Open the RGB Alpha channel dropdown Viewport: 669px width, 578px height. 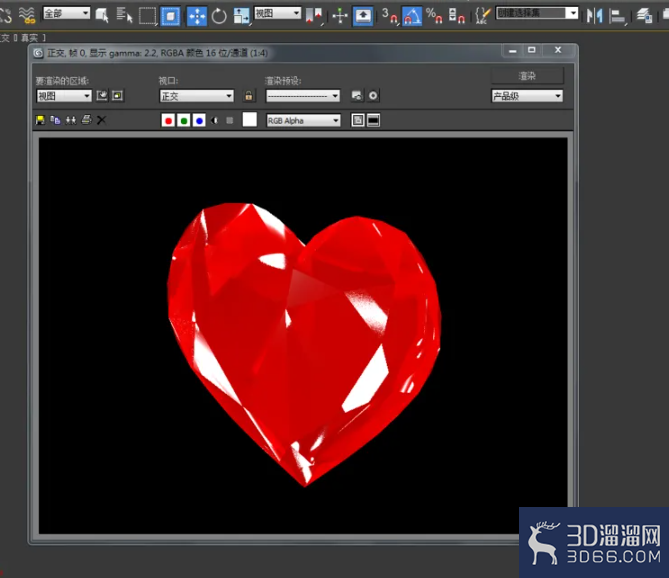[303, 121]
